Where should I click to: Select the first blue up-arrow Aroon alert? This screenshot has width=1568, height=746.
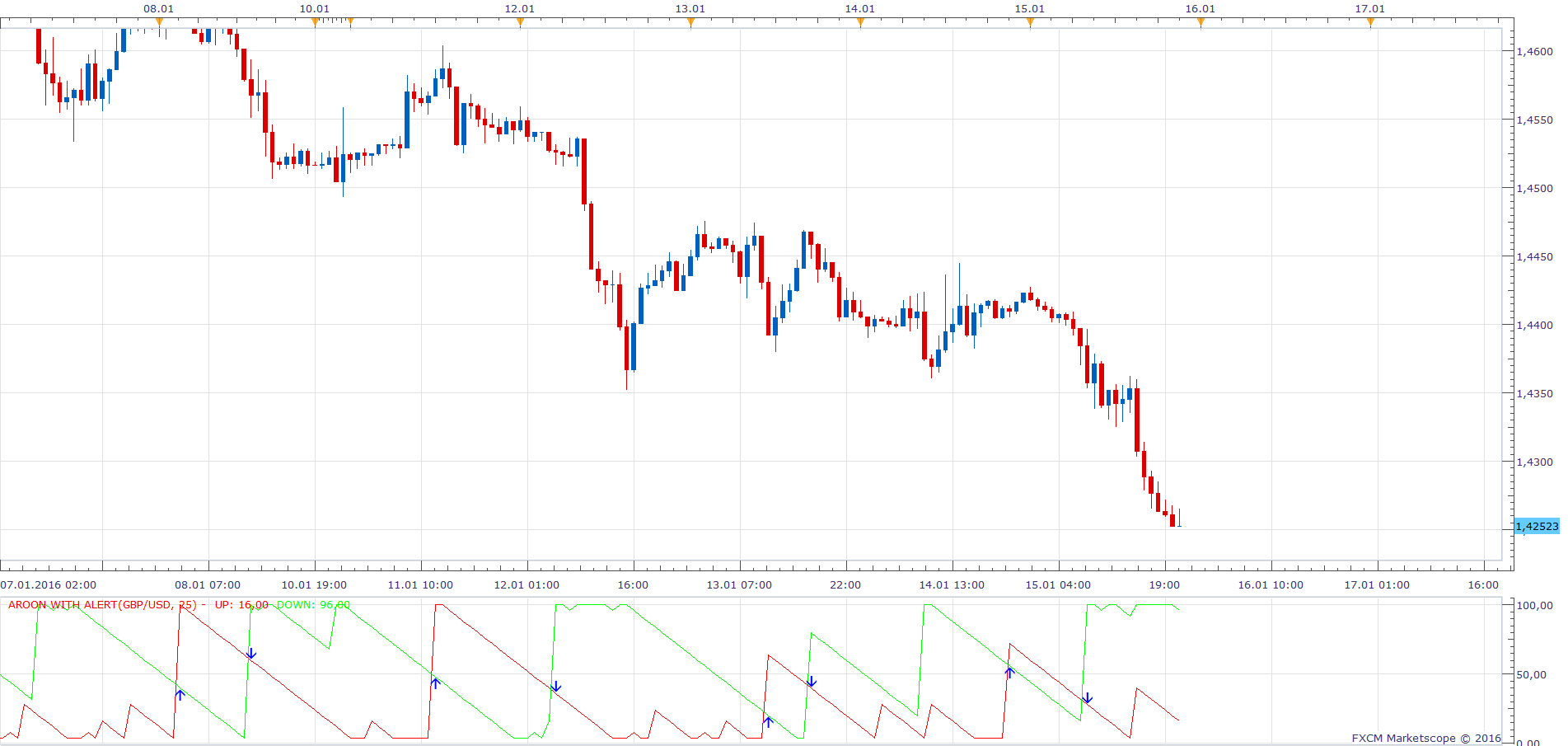coord(180,695)
